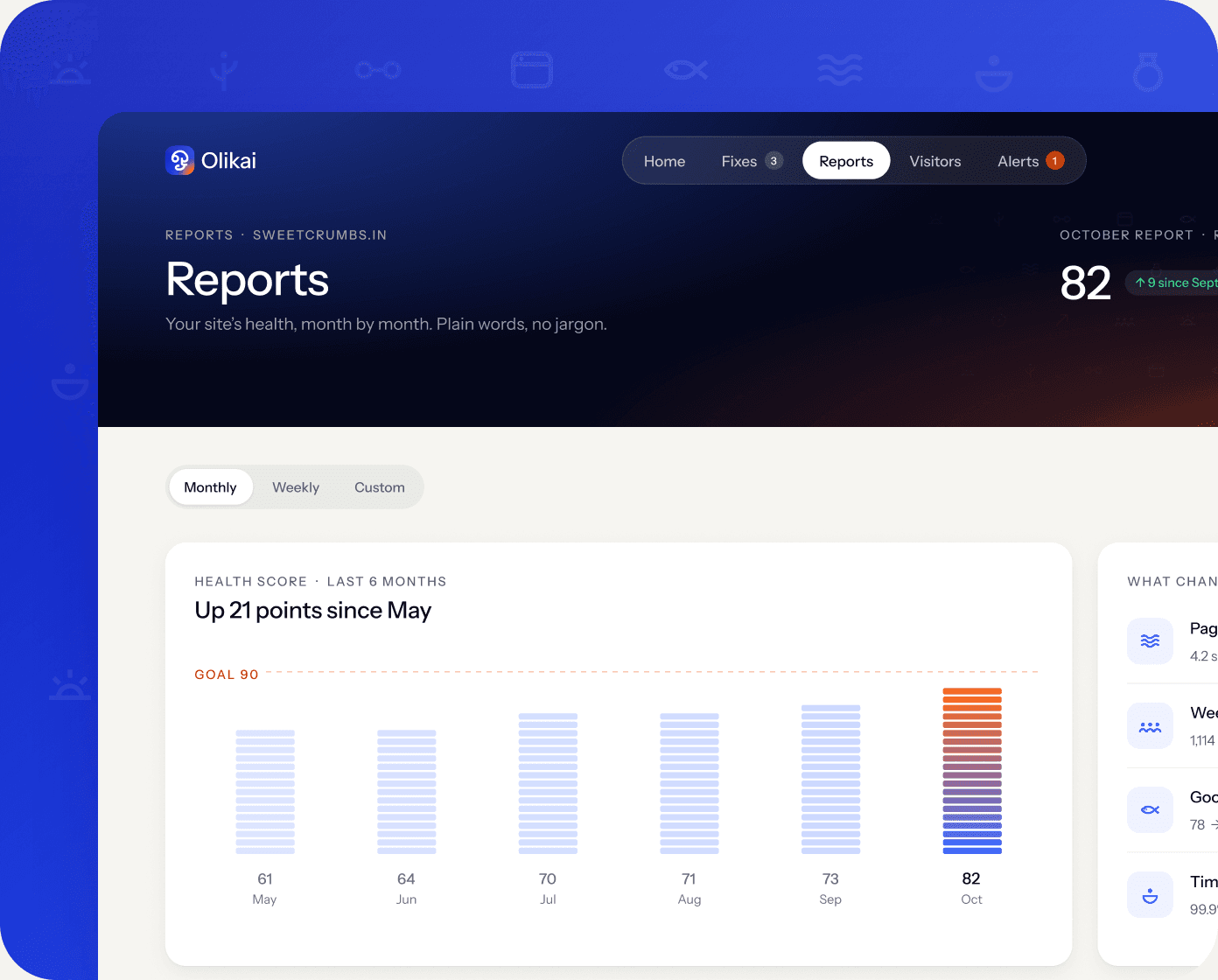The width and height of the screenshot is (1218, 980).
Task: Open the visitors people icon in What Changed
Action: (x=1150, y=726)
